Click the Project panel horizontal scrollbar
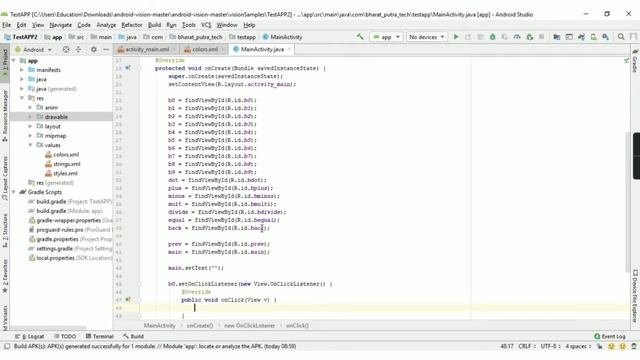The image size is (640, 360). [48, 328]
